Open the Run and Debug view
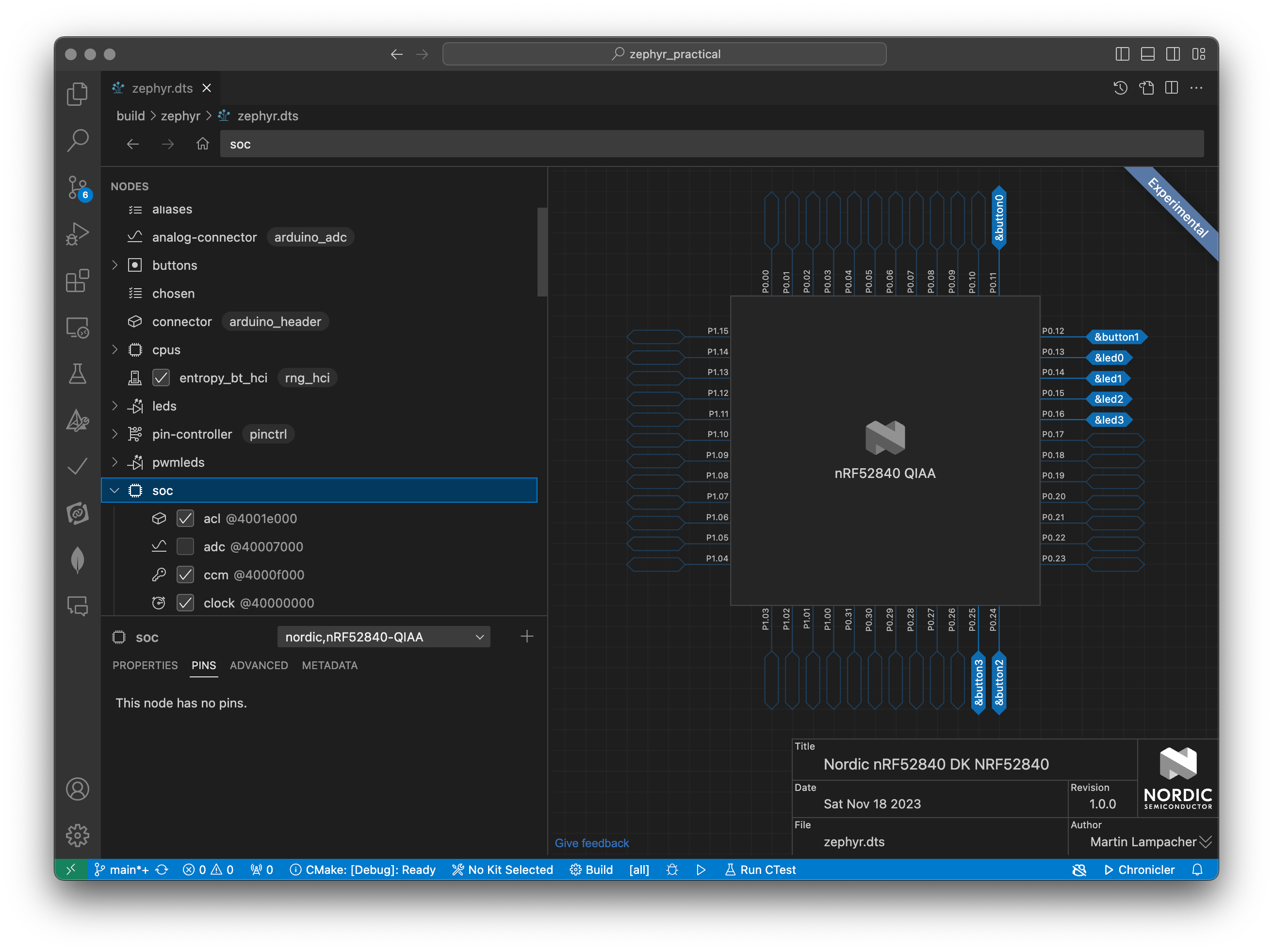 point(77,234)
